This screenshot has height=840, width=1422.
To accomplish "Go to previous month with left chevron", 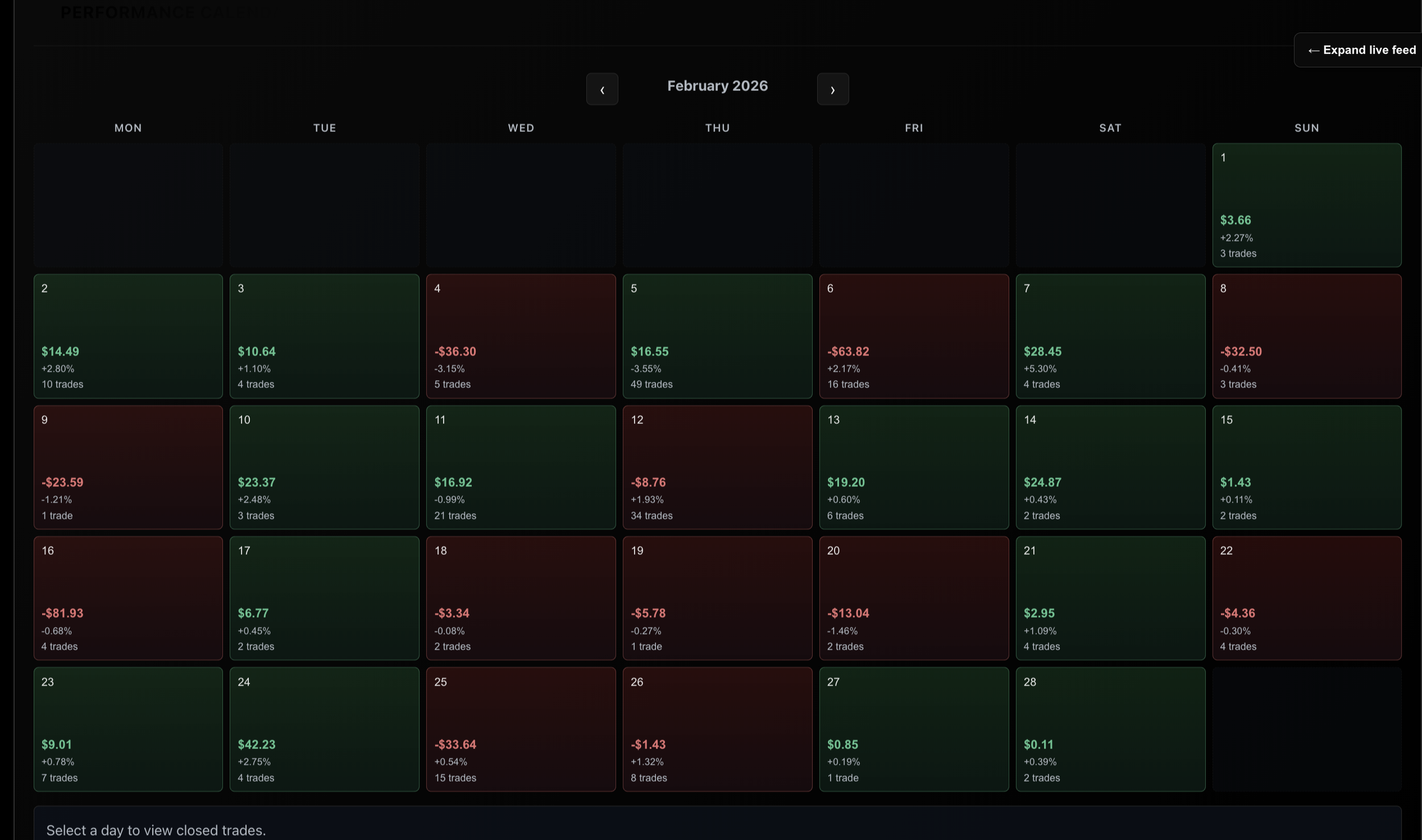I will tap(602, 89).
